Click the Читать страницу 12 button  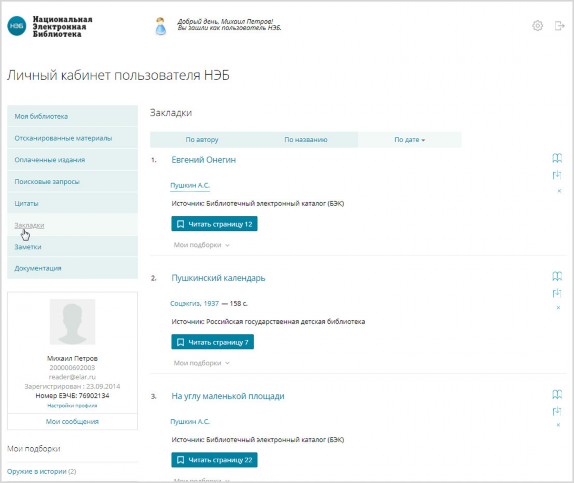(214, 224)
